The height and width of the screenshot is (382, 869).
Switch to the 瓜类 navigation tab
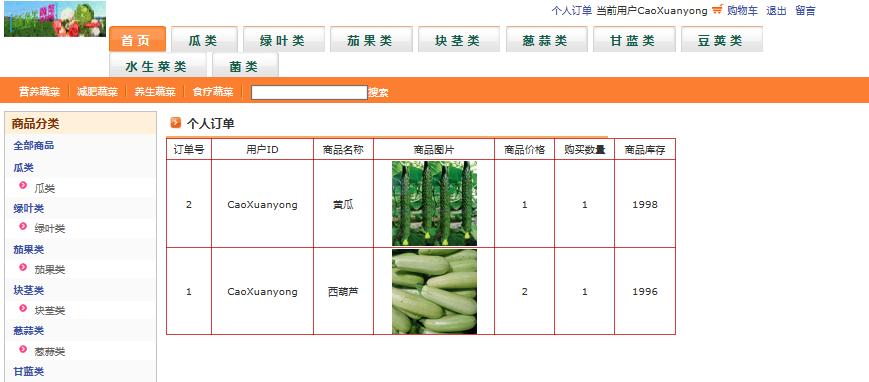tap(204, 39)
